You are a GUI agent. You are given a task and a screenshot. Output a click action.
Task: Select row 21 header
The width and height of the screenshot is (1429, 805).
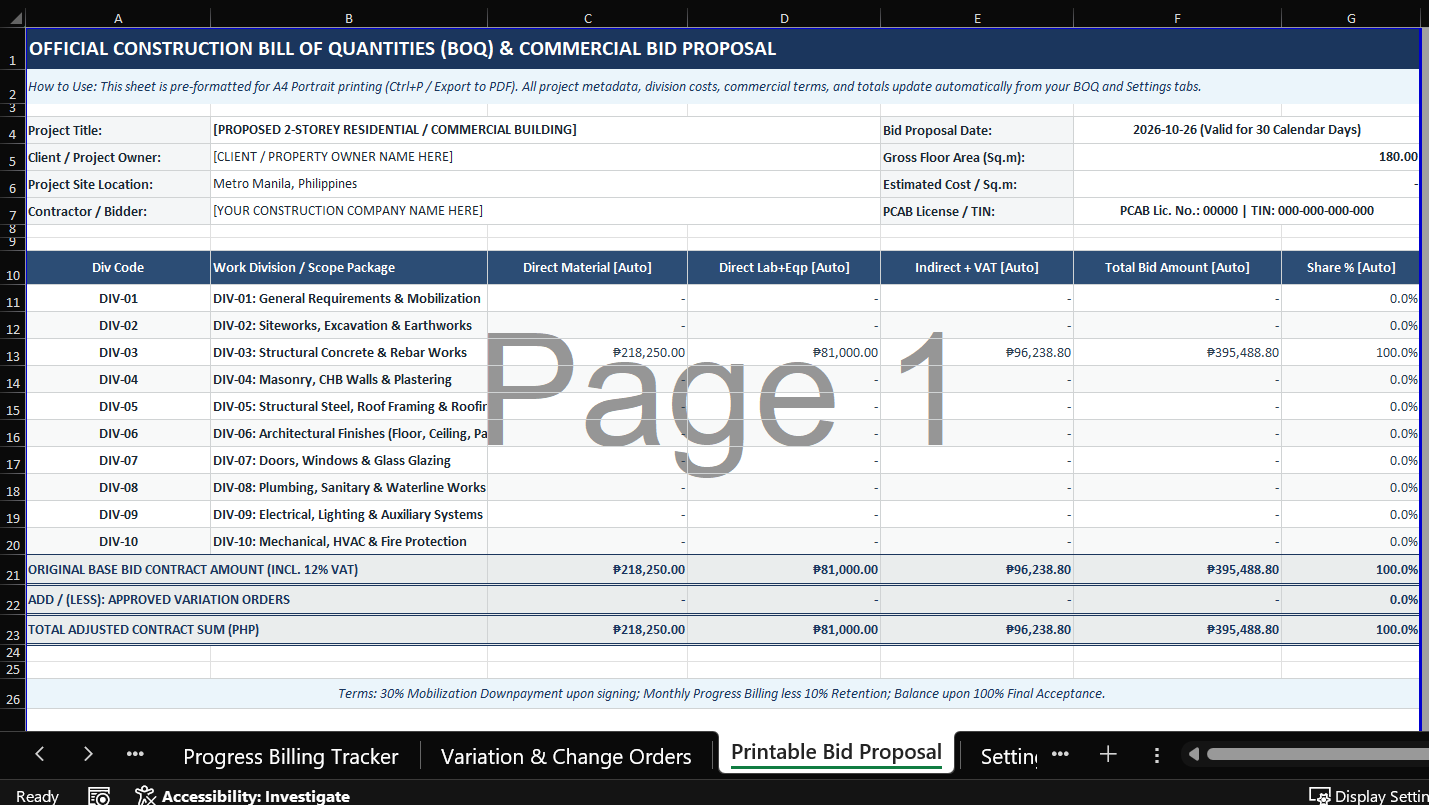[x=13, y=569]
